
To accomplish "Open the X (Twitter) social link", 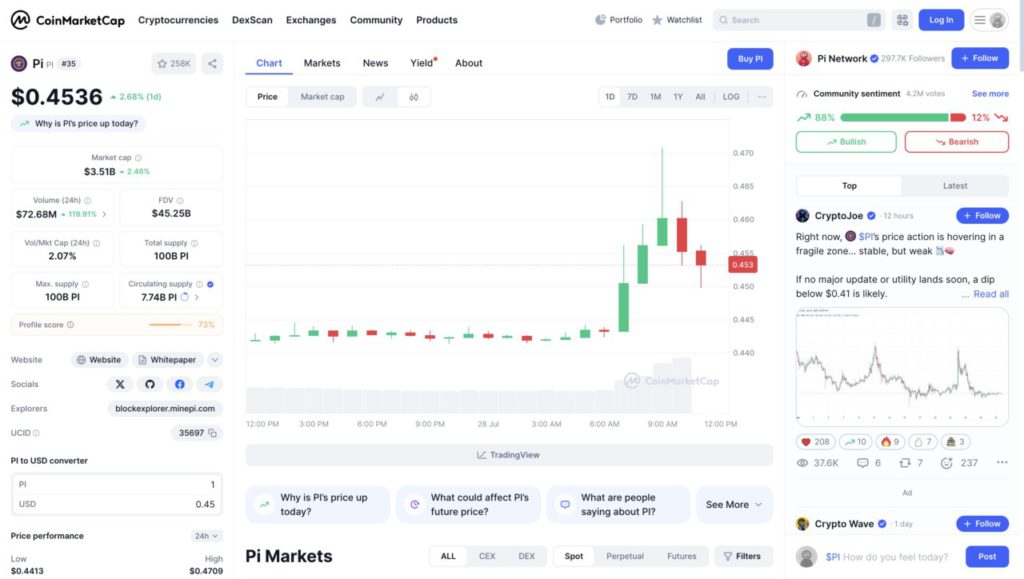I will click(120, 384).
